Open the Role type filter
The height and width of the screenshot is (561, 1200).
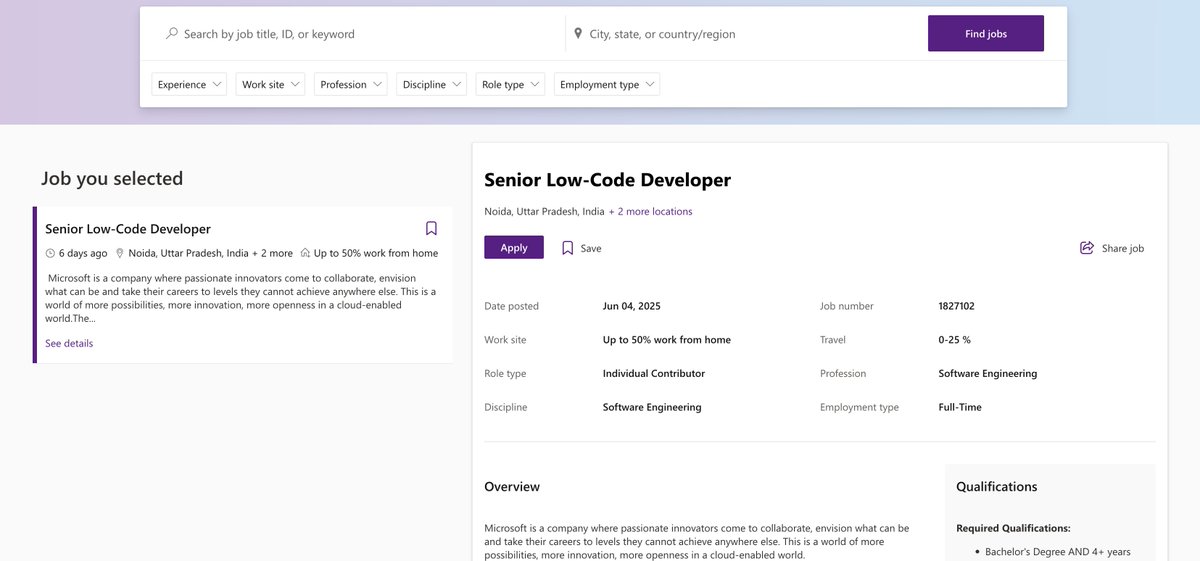pyautogui.click(x=510, y=84)
